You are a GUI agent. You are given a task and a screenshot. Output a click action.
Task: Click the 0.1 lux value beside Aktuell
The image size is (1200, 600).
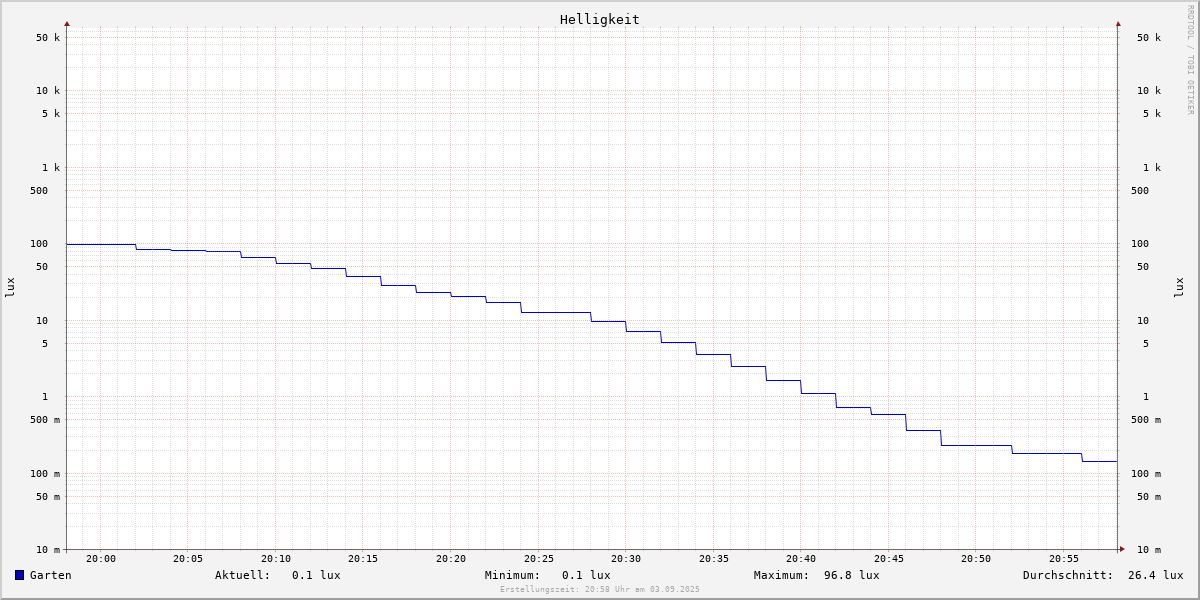coord(316,575)
